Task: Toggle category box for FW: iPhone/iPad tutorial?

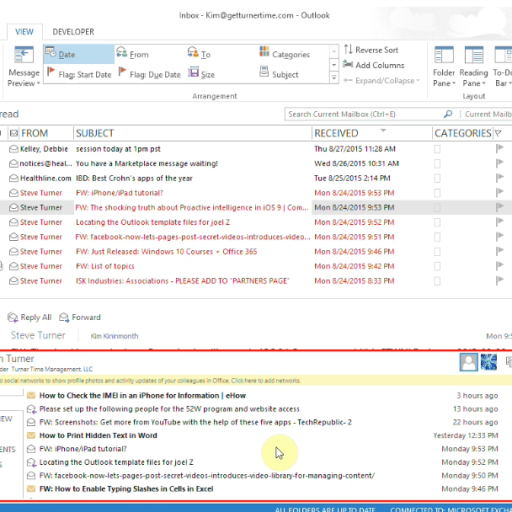Action: 437,193
